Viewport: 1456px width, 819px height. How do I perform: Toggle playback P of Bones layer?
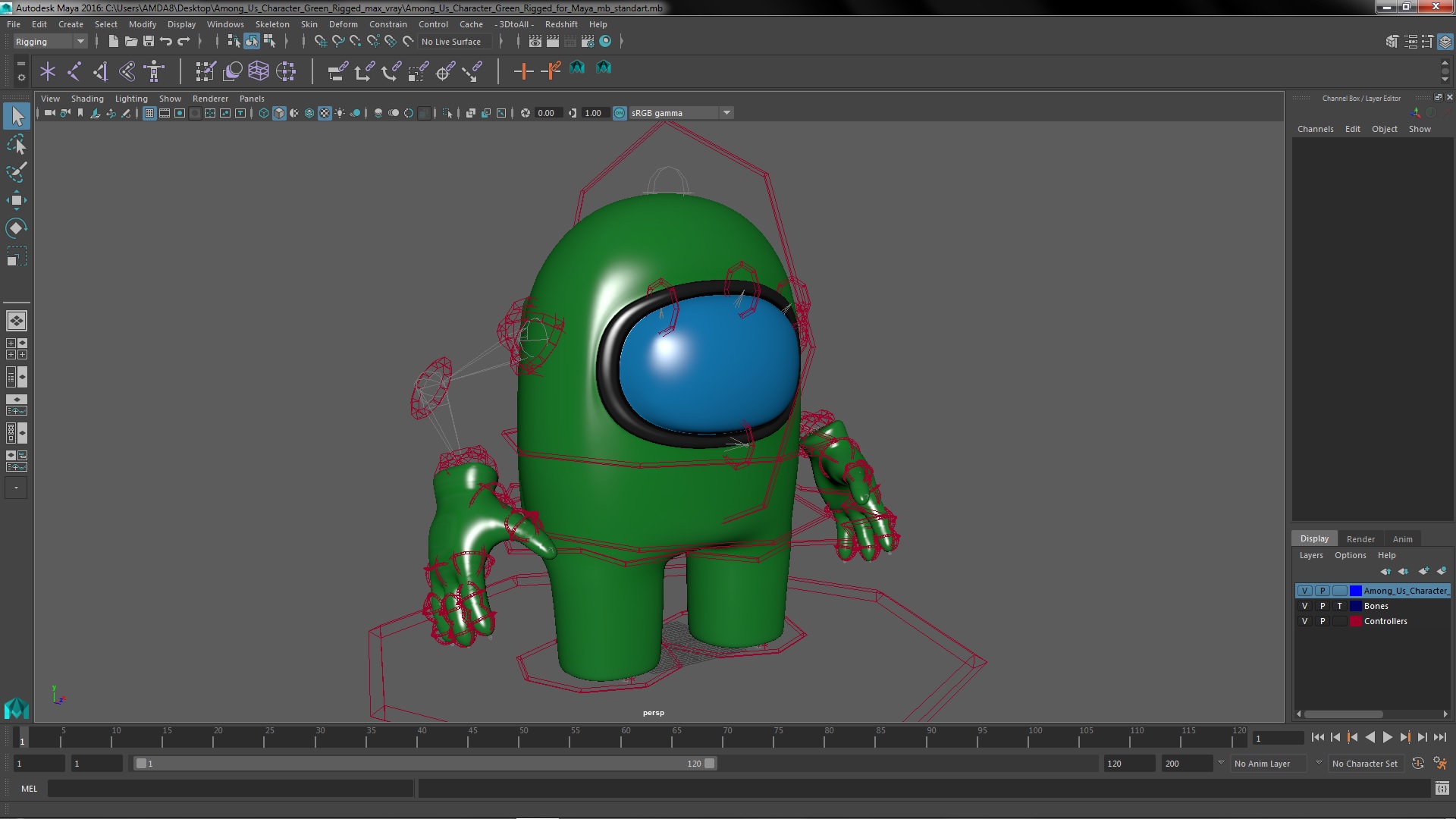1322,606
